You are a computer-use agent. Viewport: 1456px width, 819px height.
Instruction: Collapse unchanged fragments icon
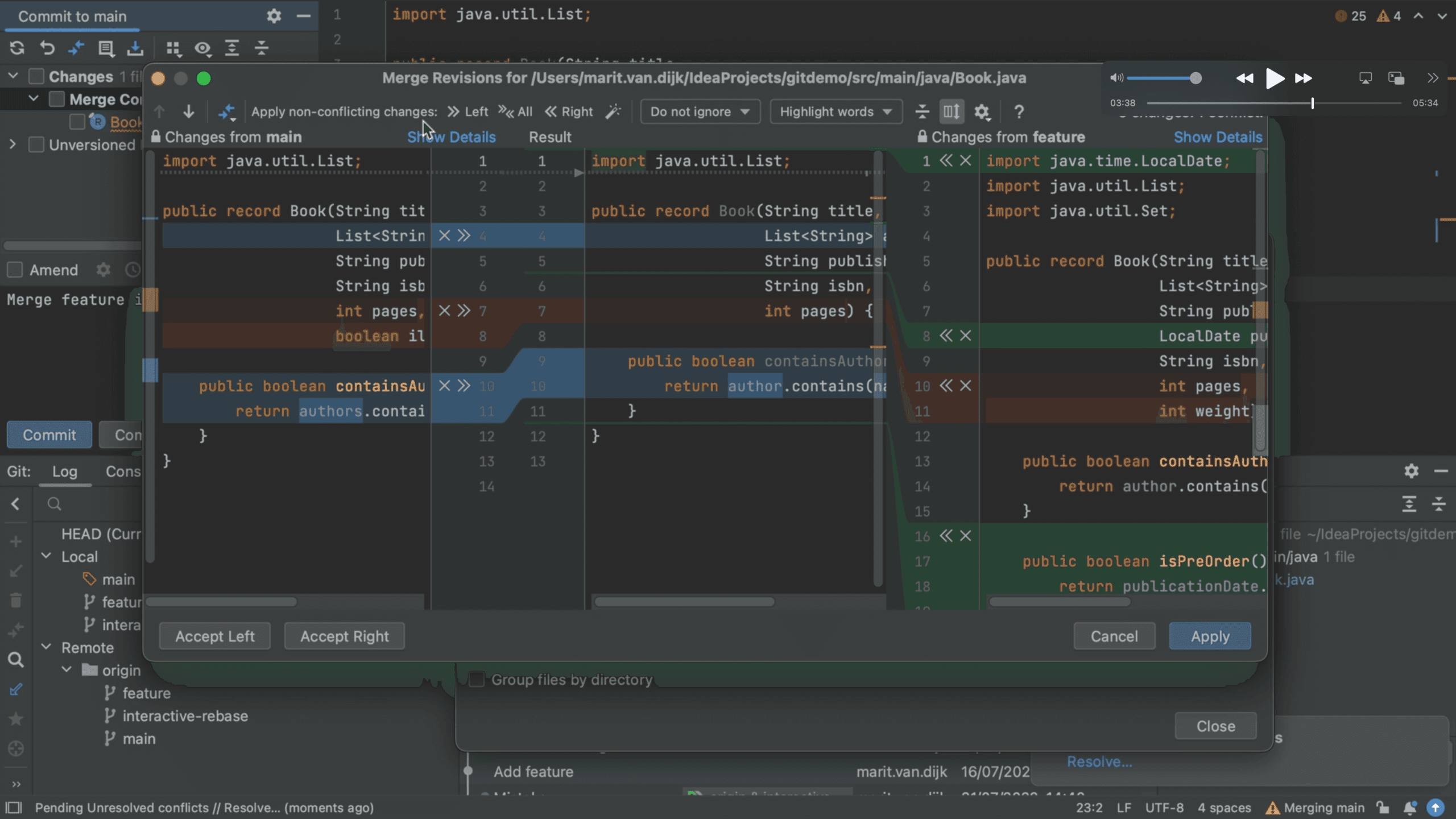click(x=921, y=111)
